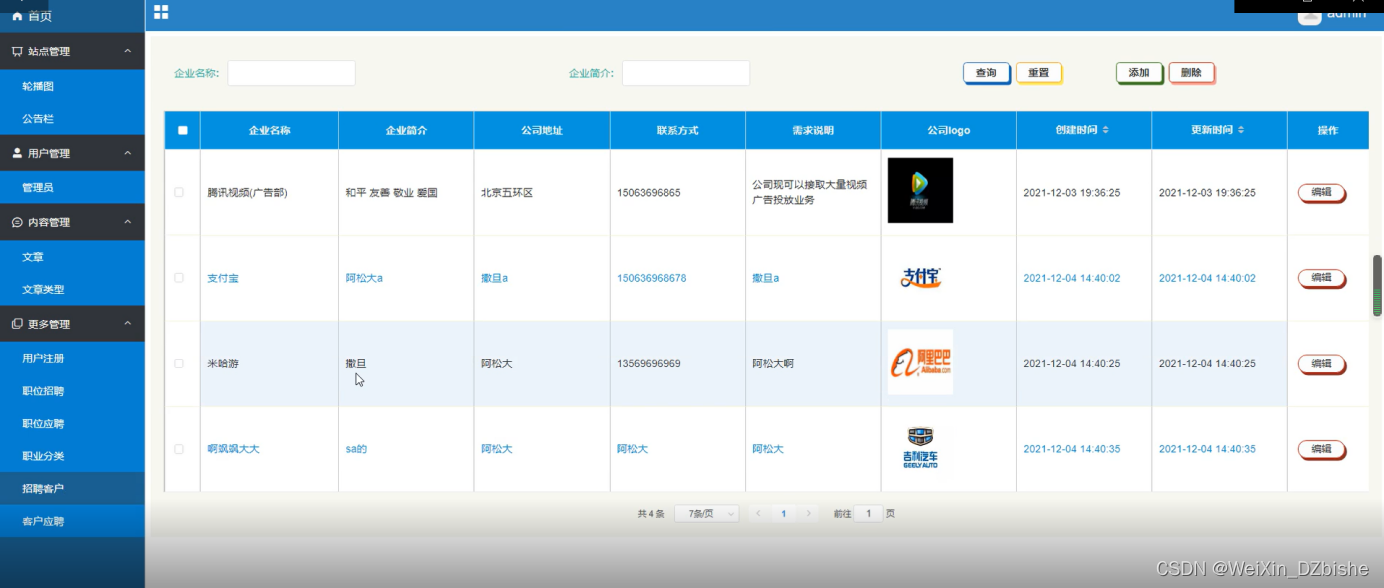Open 文章 in the sidebar
The width and height of the screenshot is (1384, 588).
(72, 257)
